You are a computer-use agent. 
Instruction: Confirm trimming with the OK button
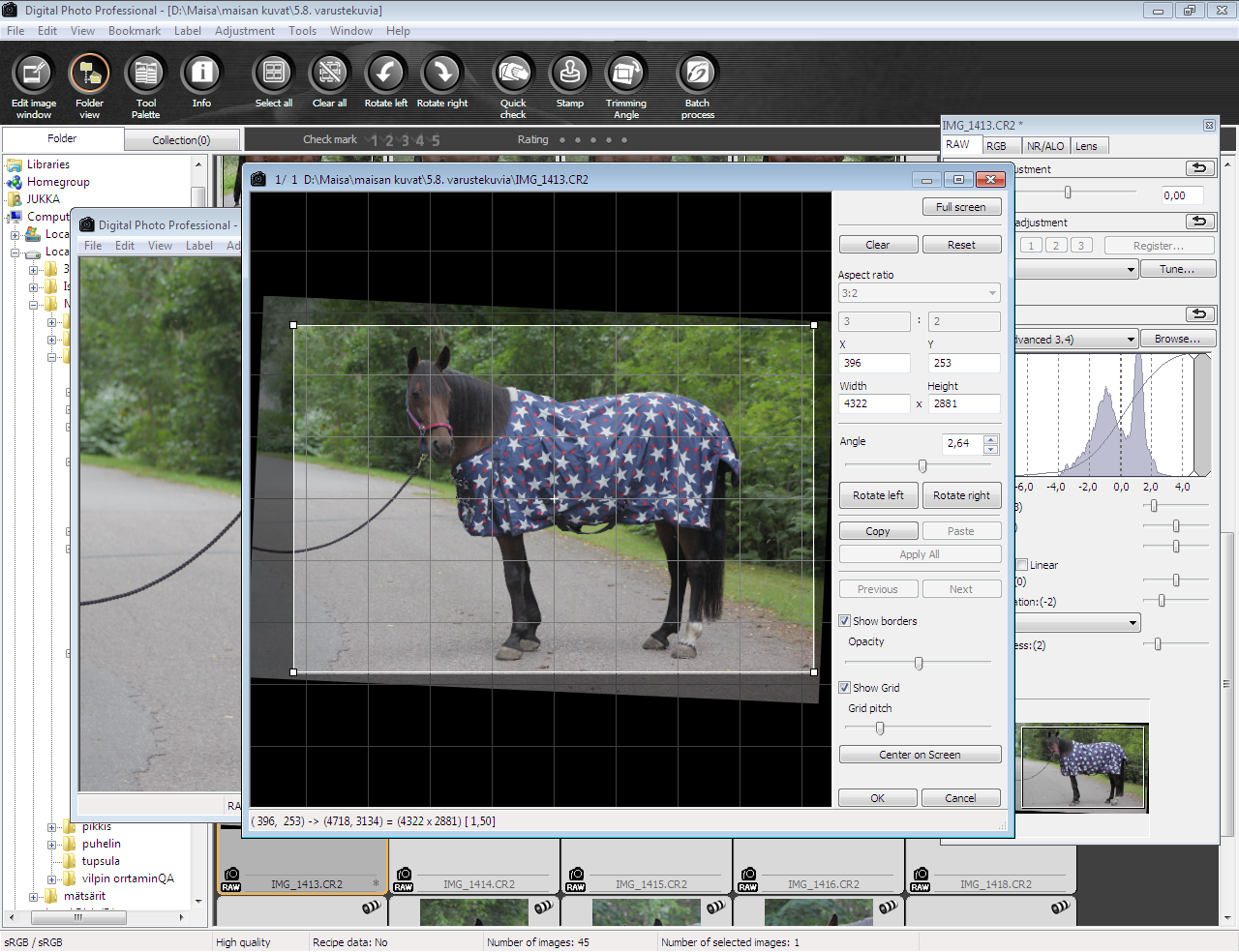coord(878,798)
